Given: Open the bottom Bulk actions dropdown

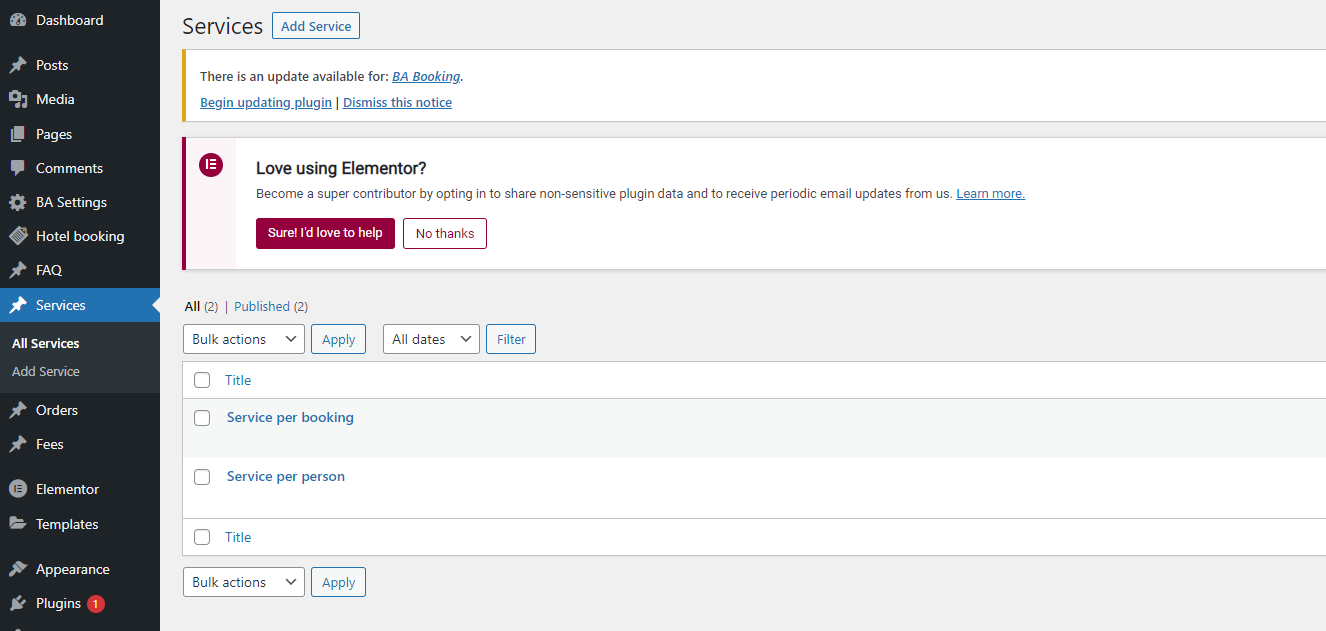Looking at the screenshot, I should pyautogui.click(x=243, y=582).
